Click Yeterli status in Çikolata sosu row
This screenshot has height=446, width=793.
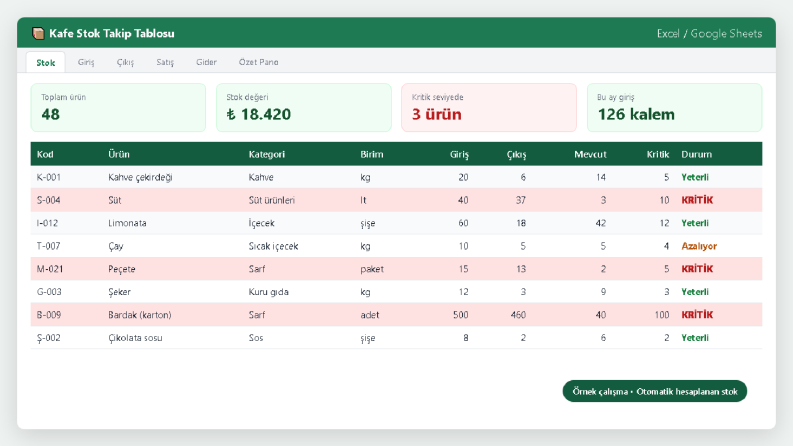[x=695, y=338]
